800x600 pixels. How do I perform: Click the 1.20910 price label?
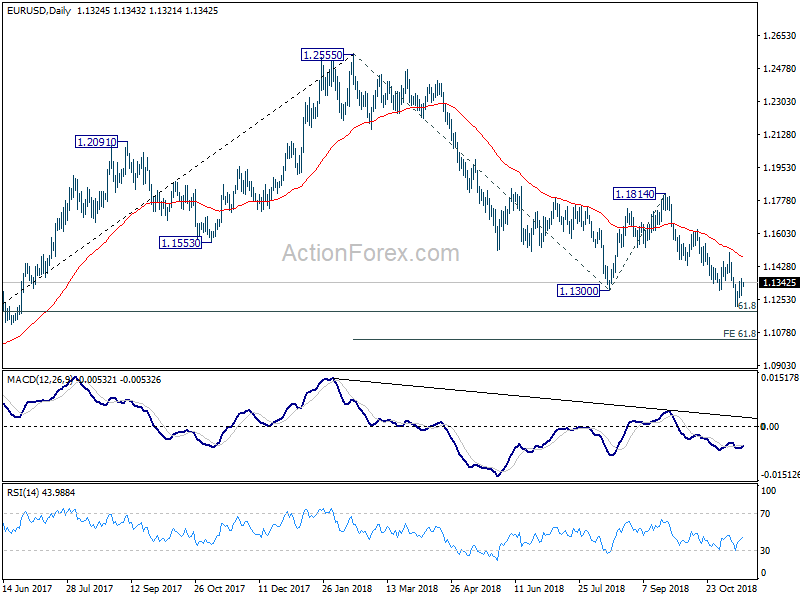[96, 142]
